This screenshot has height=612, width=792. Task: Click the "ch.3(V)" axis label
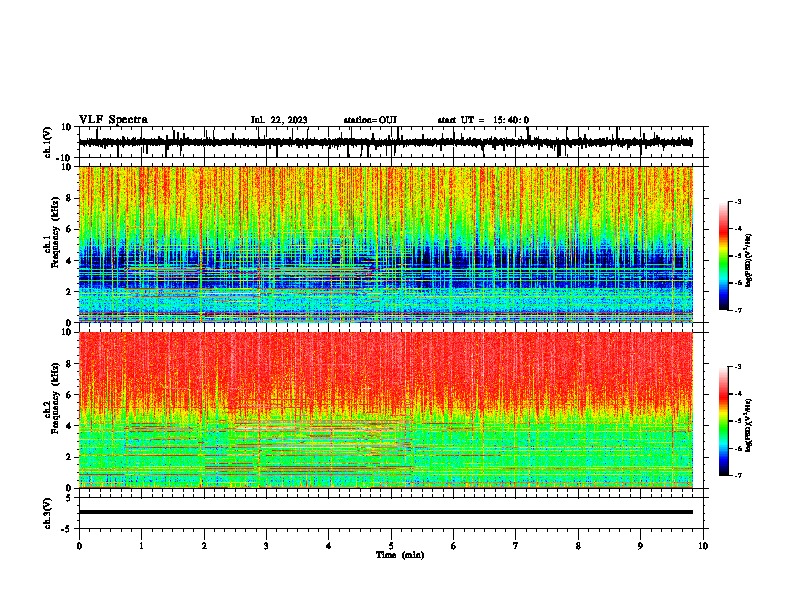point(48,513)
